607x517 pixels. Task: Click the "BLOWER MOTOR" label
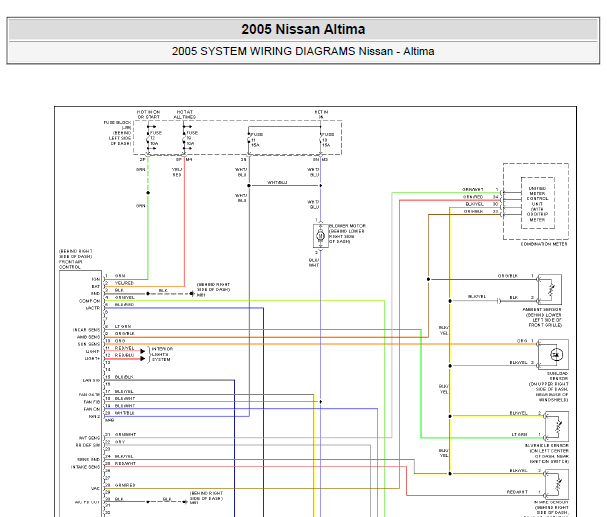tap(347, 226)
